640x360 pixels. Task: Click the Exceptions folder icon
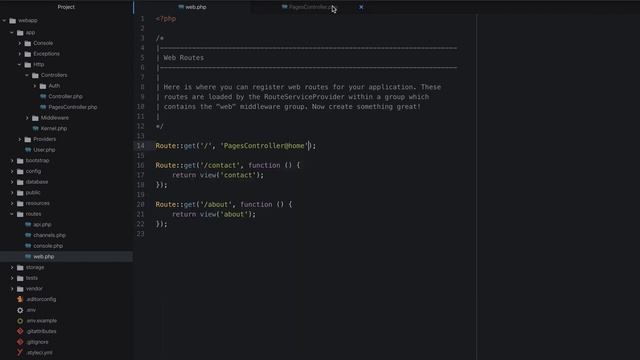click(x=28, y=54)
